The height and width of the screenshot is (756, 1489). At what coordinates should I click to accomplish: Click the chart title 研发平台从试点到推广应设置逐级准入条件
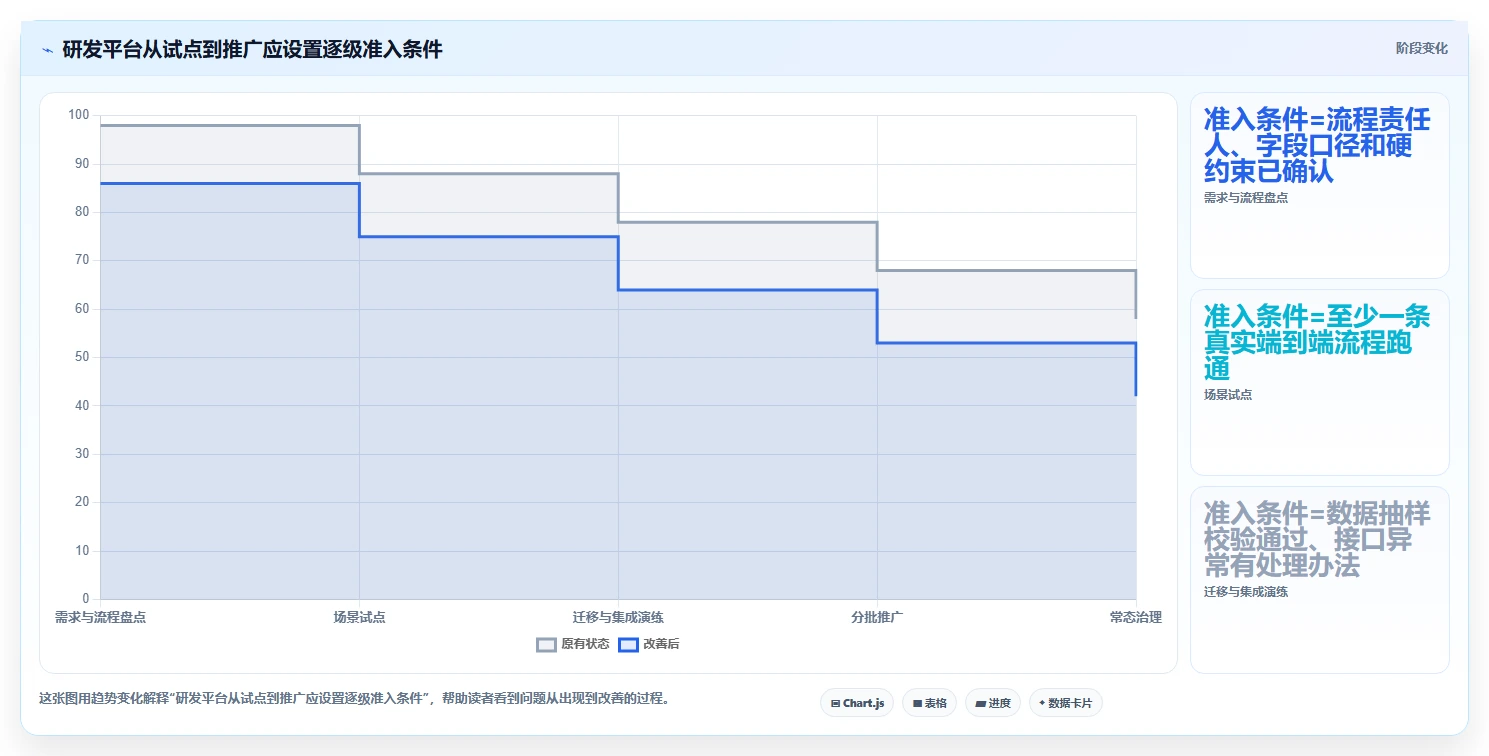coord(252,49)
